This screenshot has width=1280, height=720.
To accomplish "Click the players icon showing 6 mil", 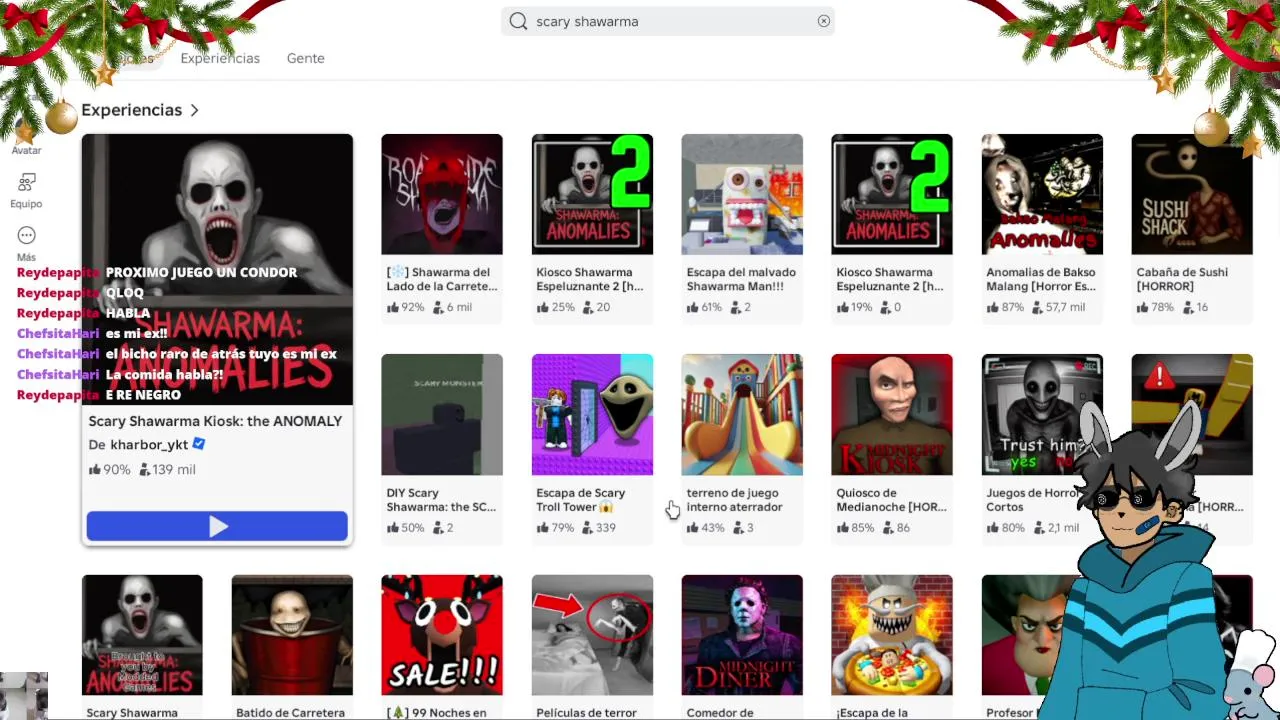I will 439,307.
